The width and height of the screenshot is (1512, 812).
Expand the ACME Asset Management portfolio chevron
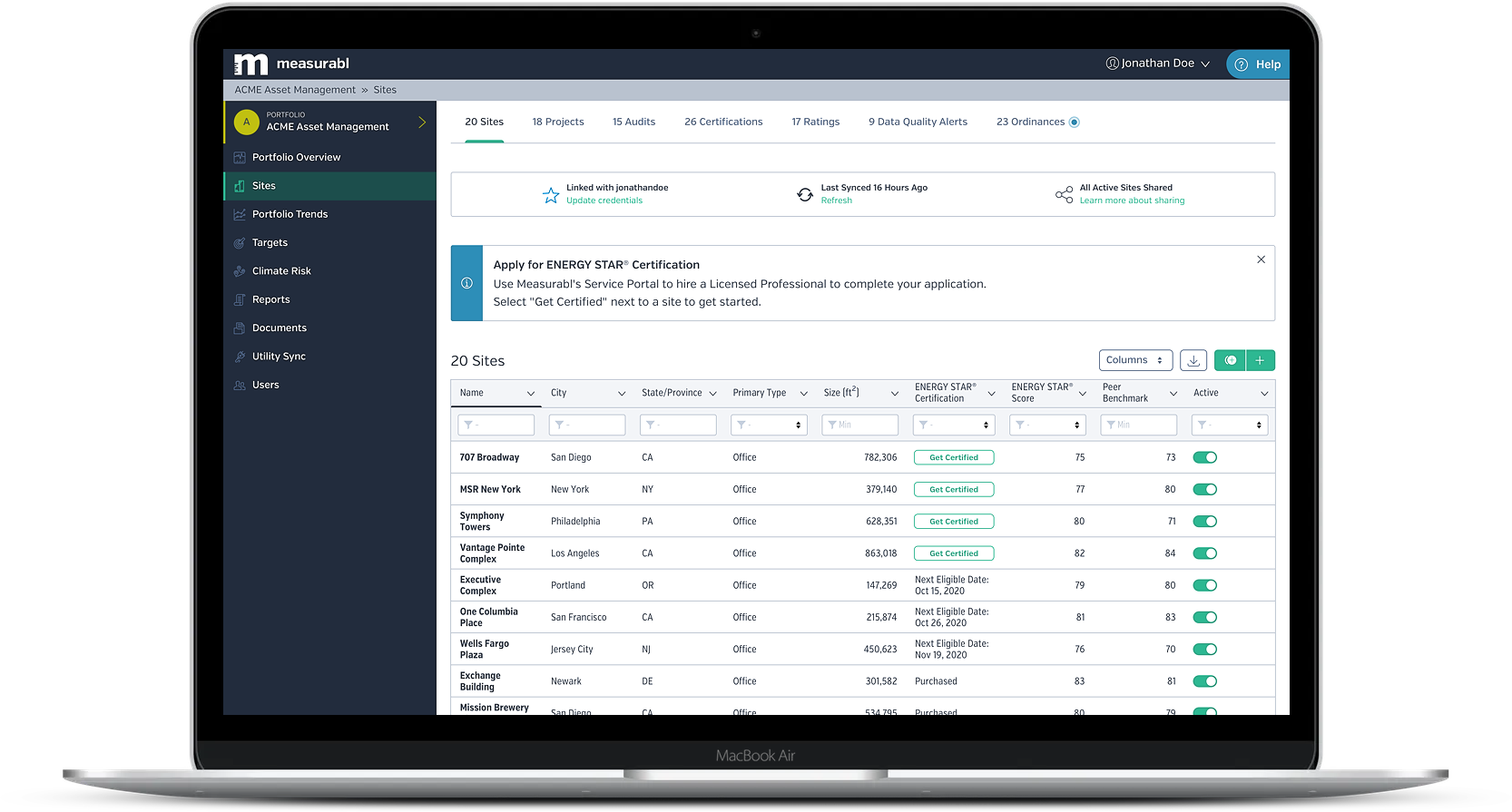point(422,122)
